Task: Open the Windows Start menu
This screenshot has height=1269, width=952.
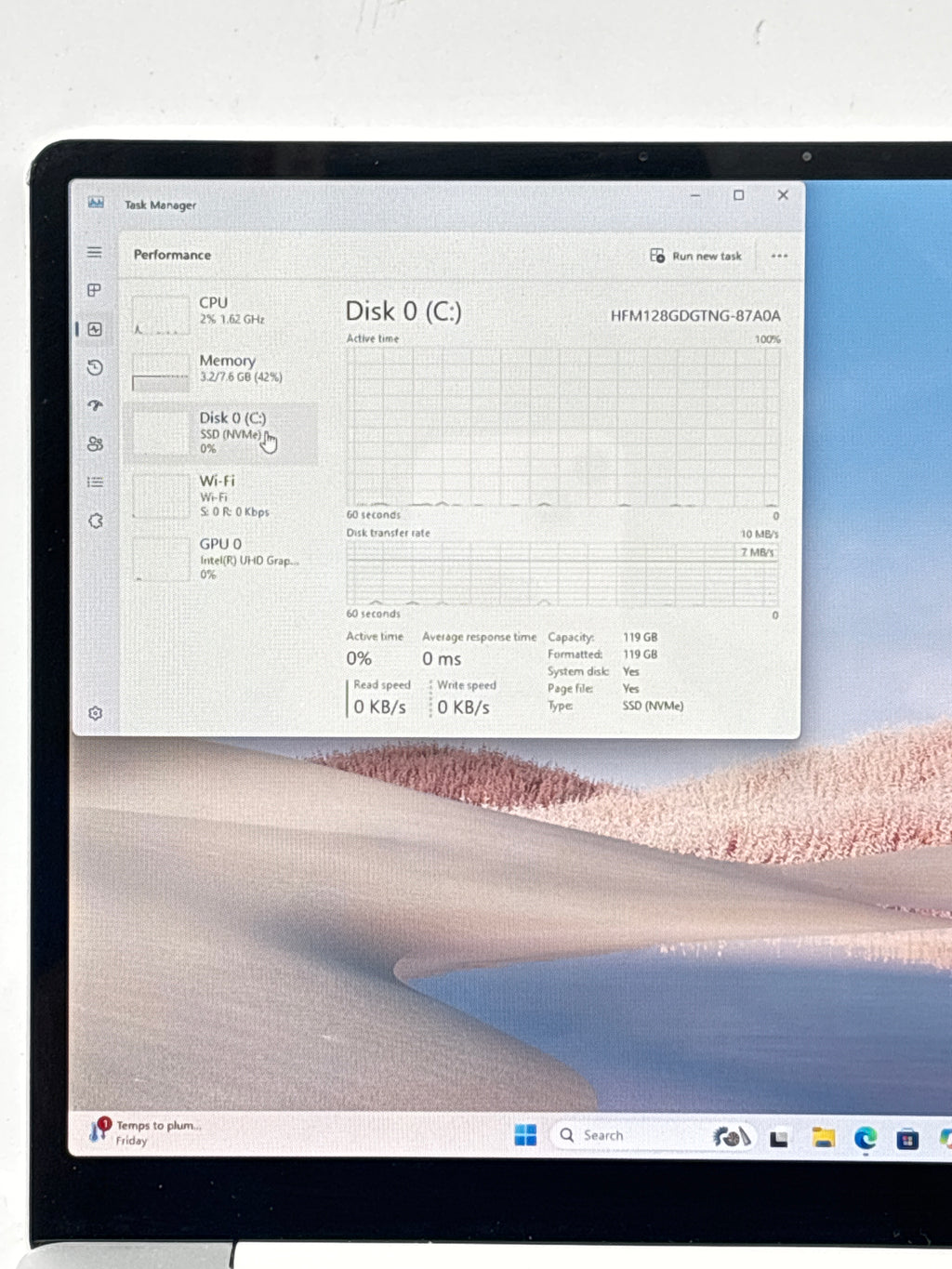Action: point(525,1135)
